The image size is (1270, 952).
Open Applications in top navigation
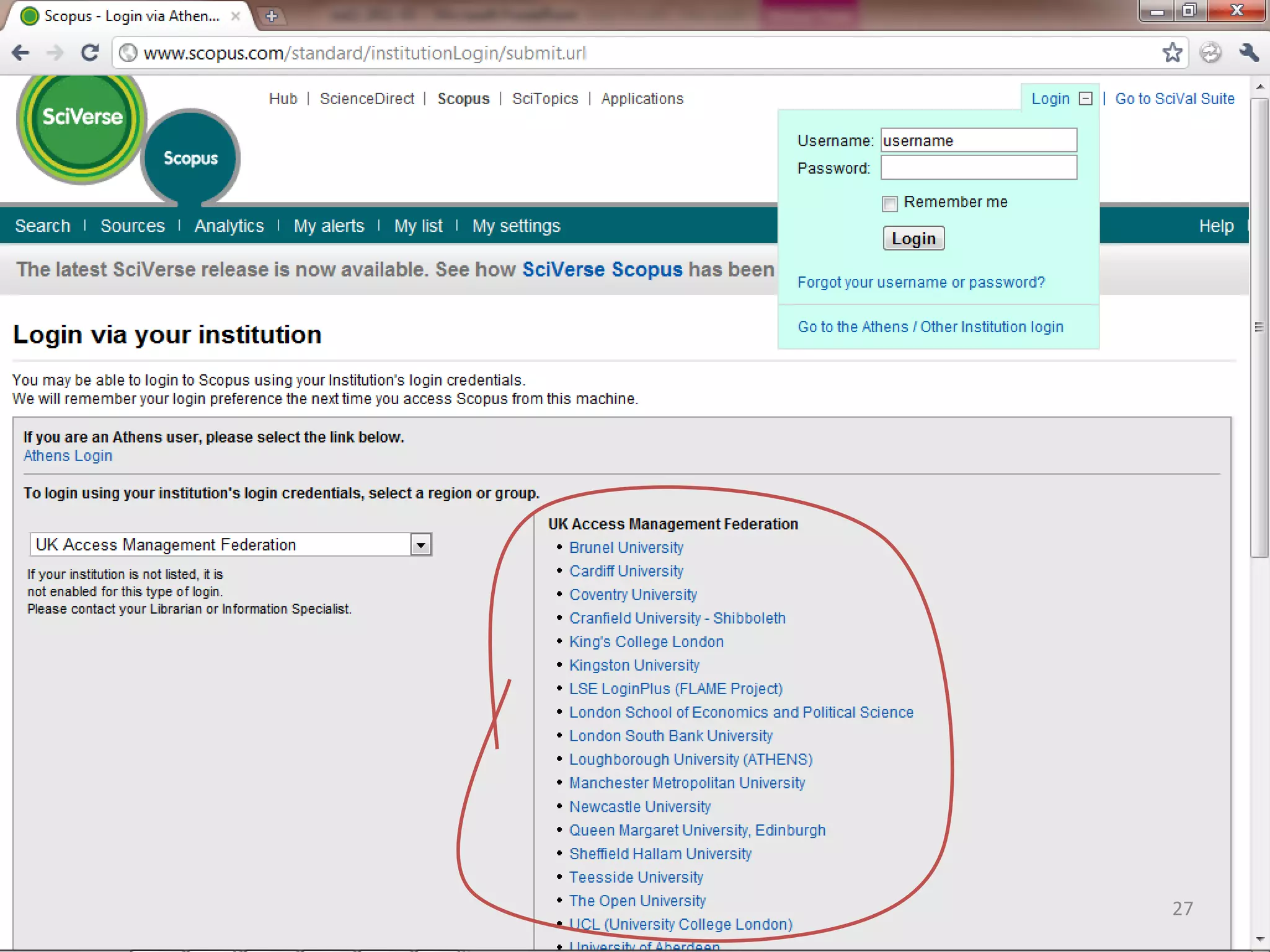pos(642,99)
